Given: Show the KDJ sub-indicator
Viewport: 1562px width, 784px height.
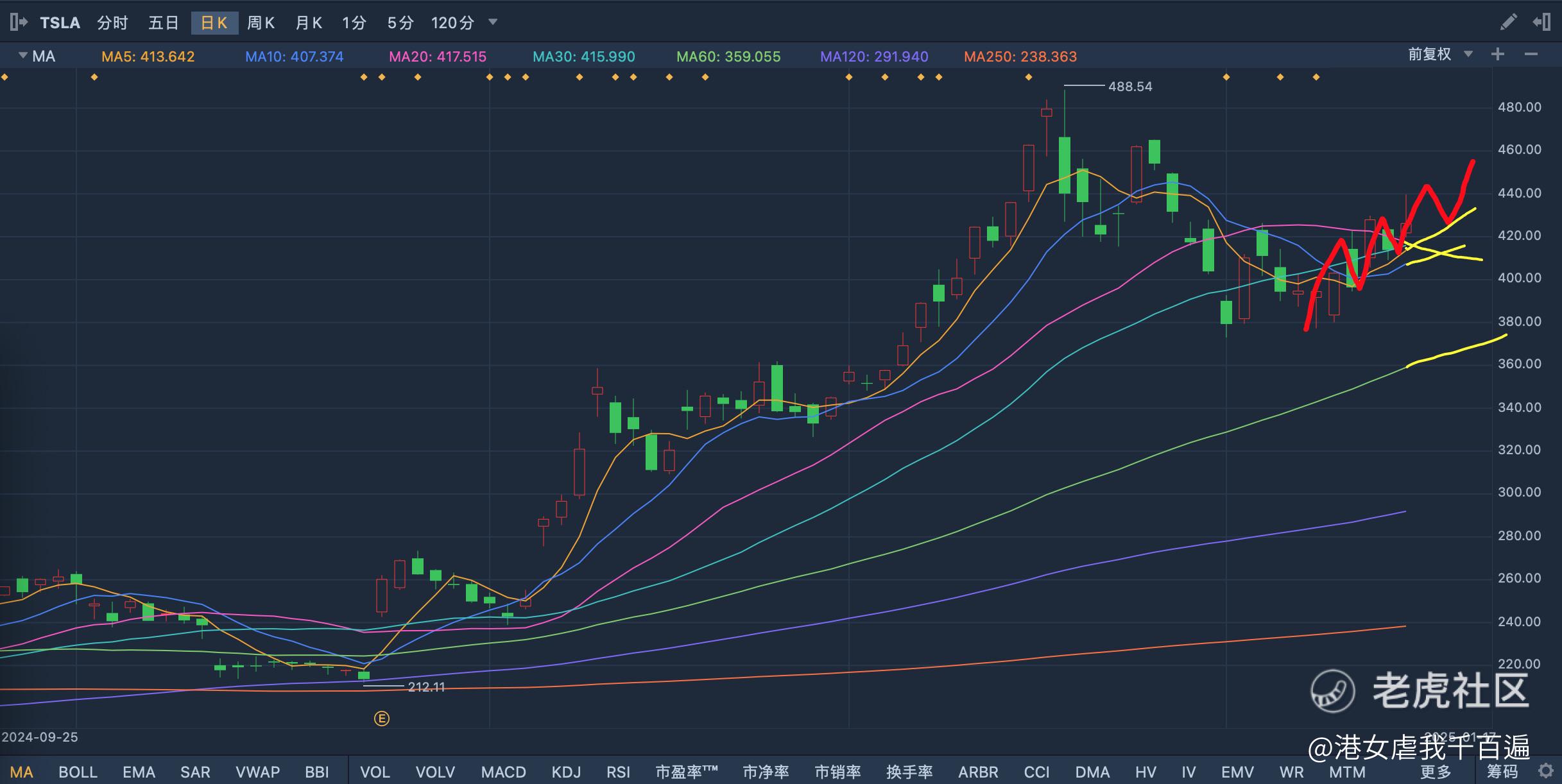Looking at the screenshot, I should (x=566, y=772).
